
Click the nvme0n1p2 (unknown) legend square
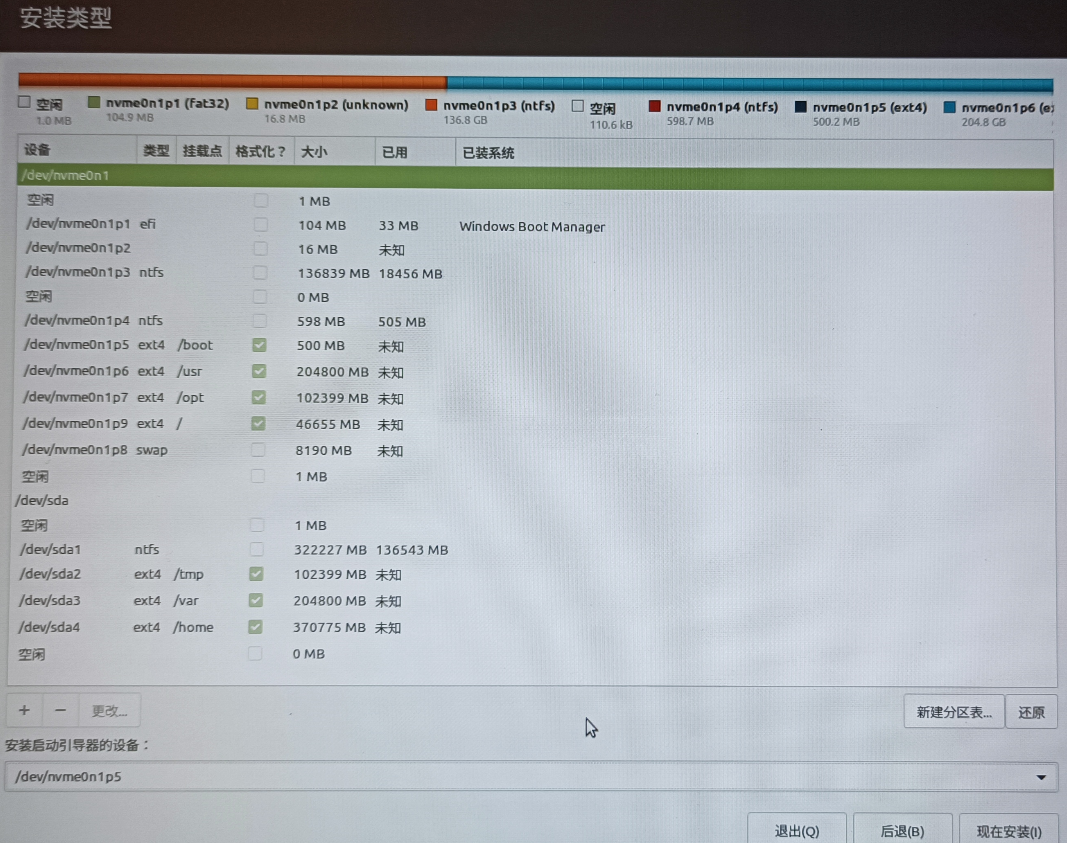252,103
